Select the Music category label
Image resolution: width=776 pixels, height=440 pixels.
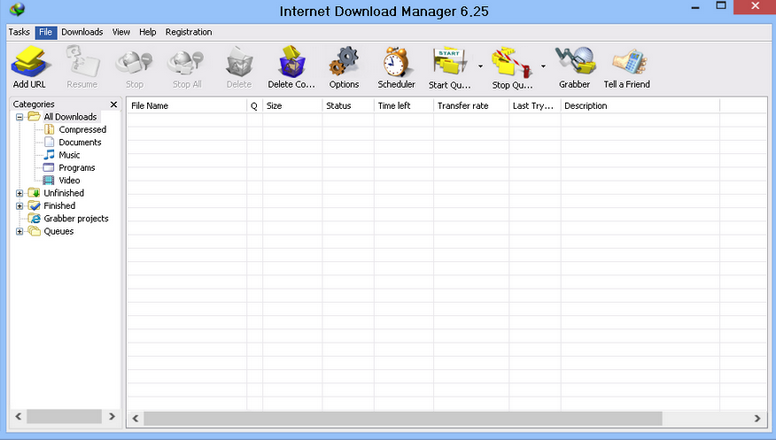click(x=69, y=155)
